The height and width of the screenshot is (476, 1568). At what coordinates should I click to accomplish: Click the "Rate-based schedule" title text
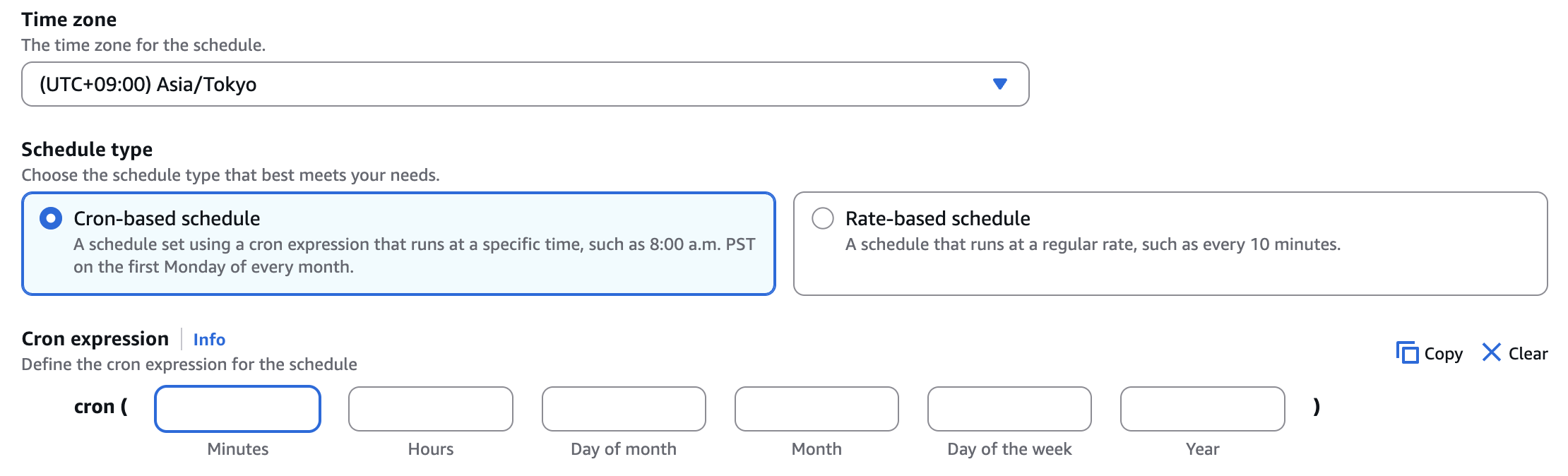937,219
